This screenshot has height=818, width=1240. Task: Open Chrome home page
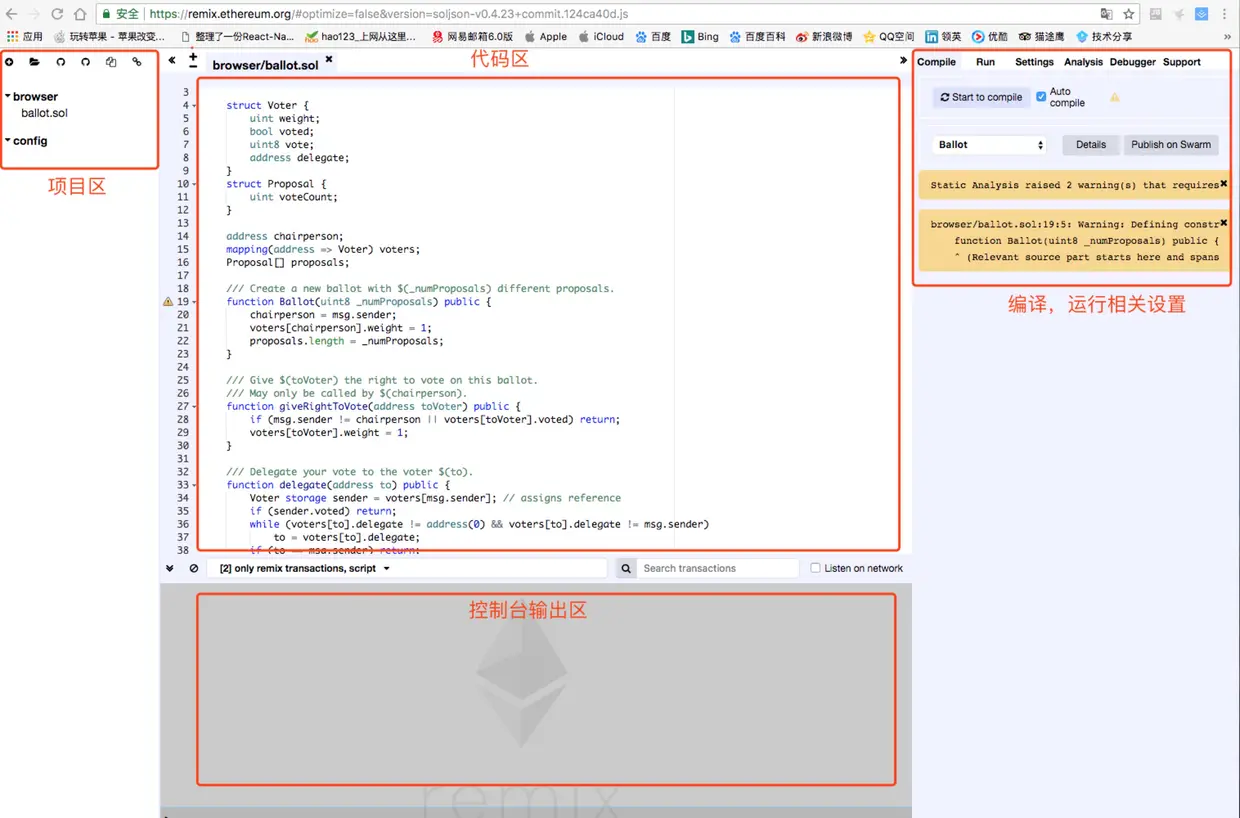coord(80,14)
